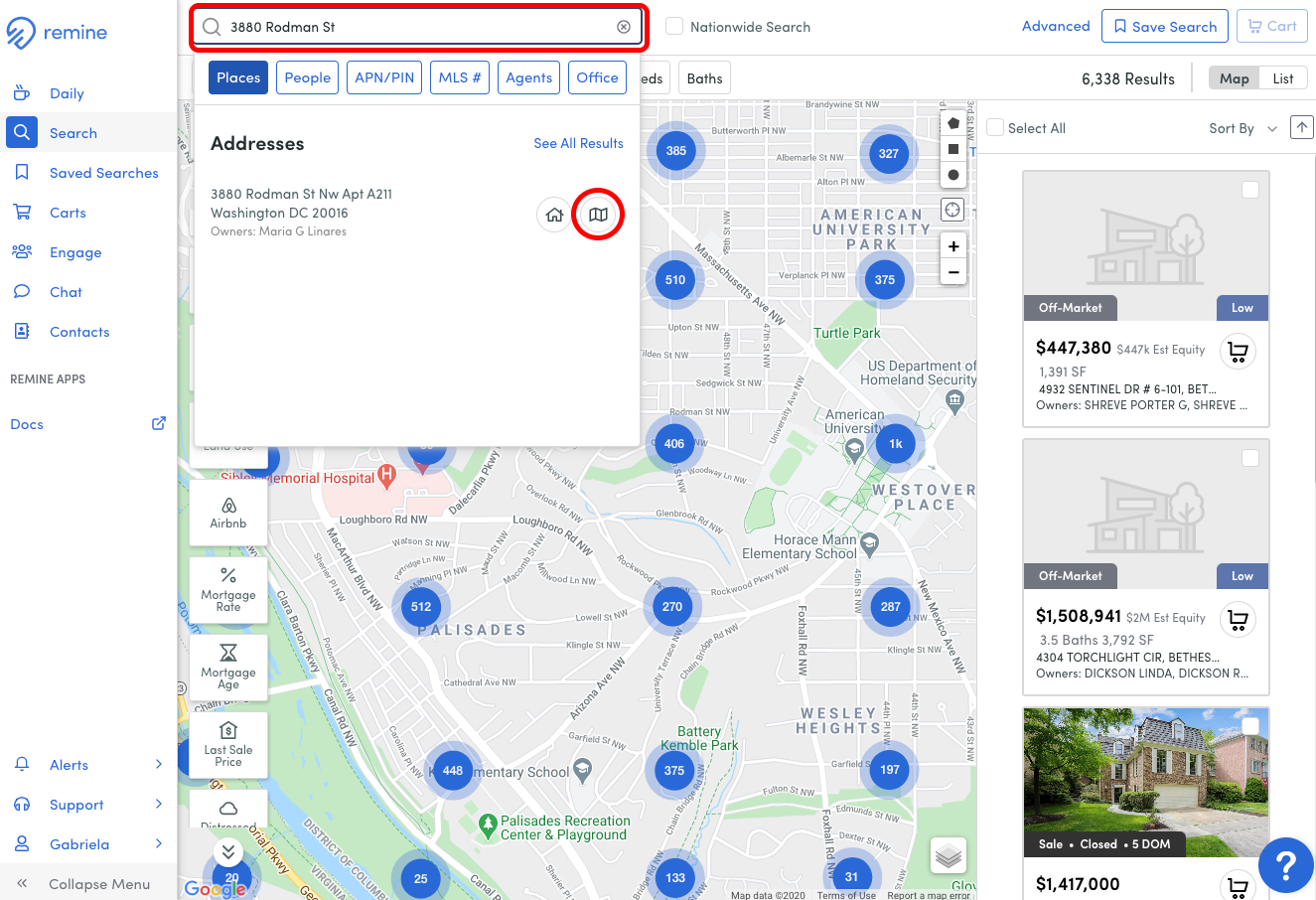This screenshot has width=1316, height=900.
Task: Open the Baths filter
Action: point(705,78)
